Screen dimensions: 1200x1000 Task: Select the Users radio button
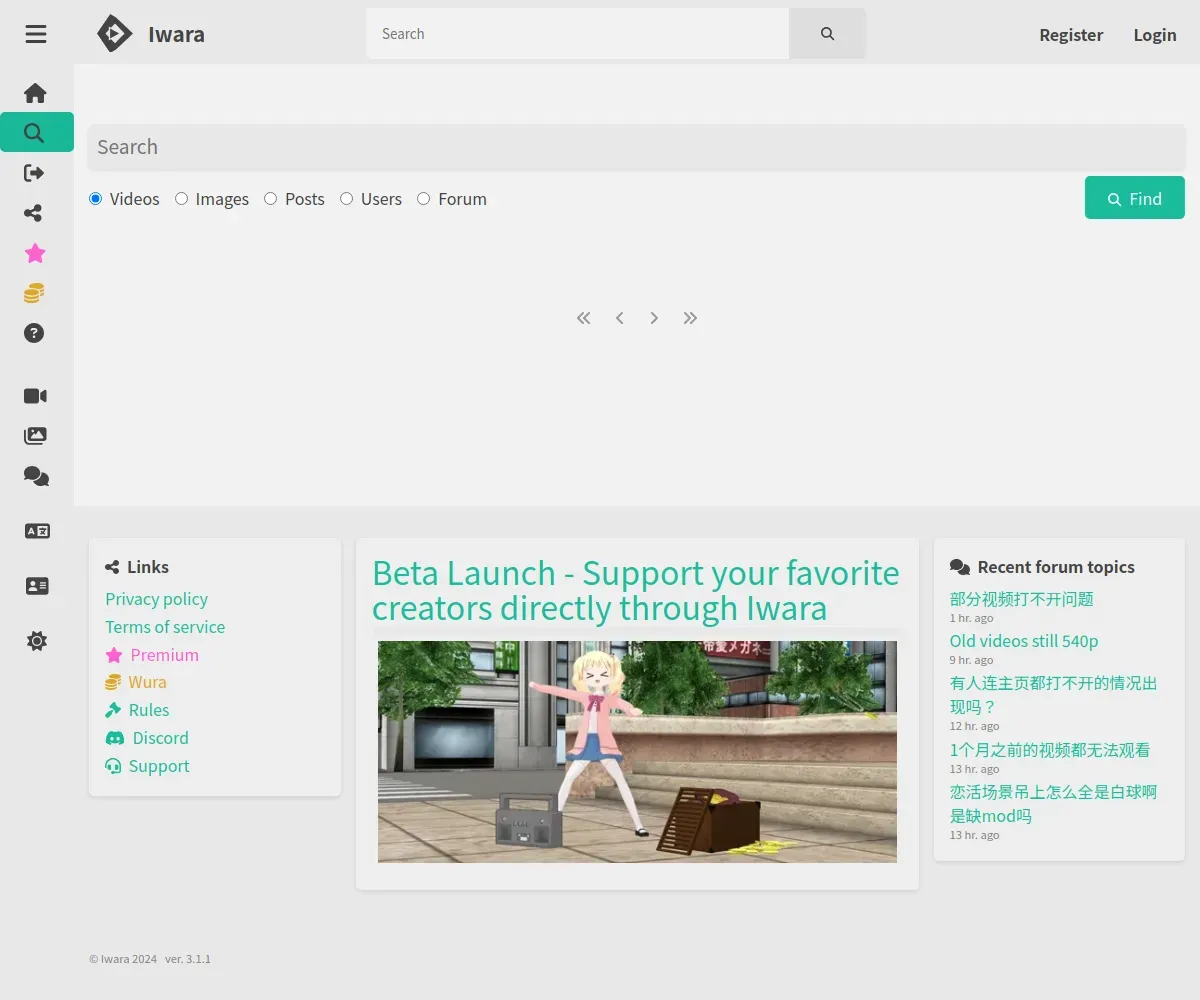(x=346, y=199)
